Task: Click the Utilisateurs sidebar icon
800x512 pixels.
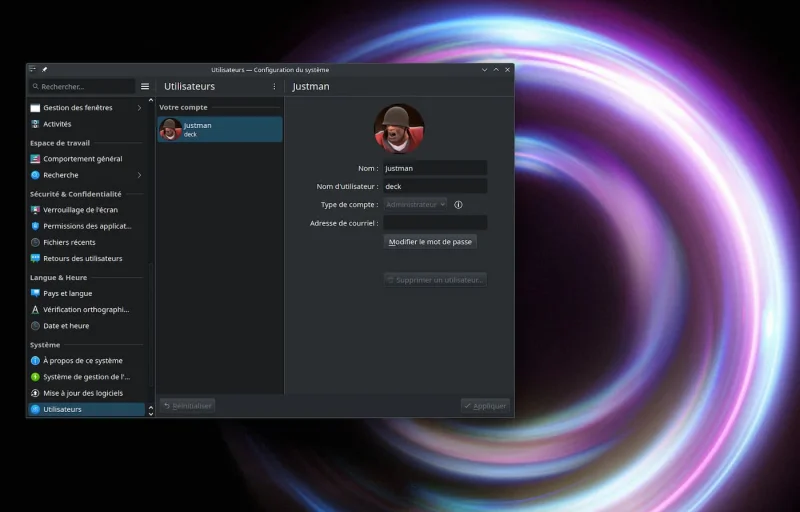Action: point(35,409)
